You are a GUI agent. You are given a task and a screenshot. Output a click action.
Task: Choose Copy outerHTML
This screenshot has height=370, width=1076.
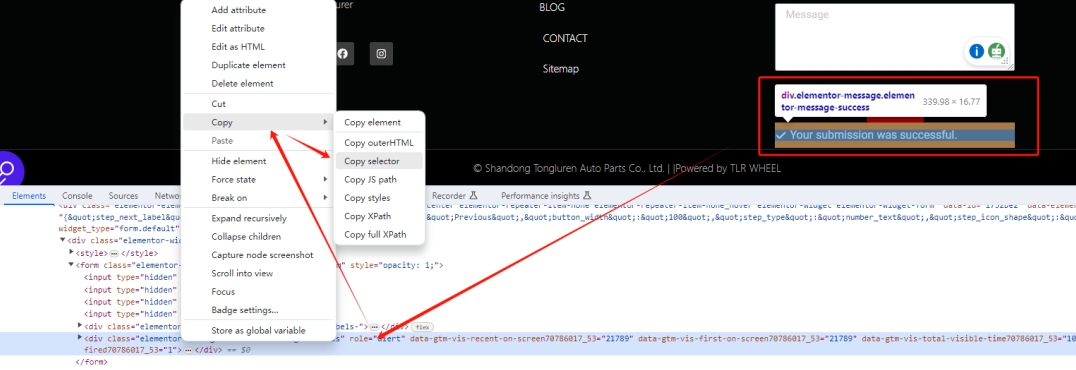tap(379, 143)
